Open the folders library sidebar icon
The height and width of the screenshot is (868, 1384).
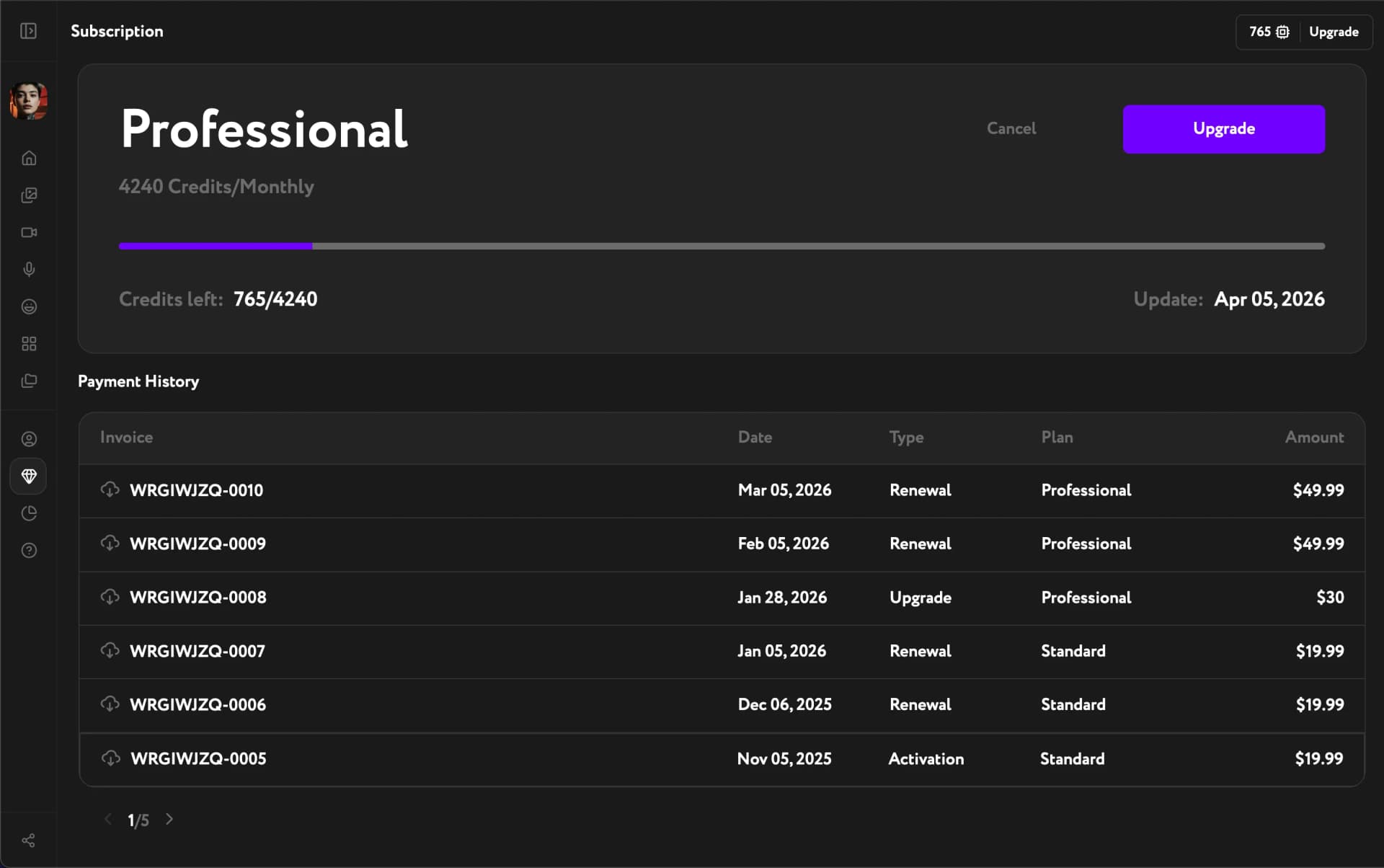(x=29, y=381)
